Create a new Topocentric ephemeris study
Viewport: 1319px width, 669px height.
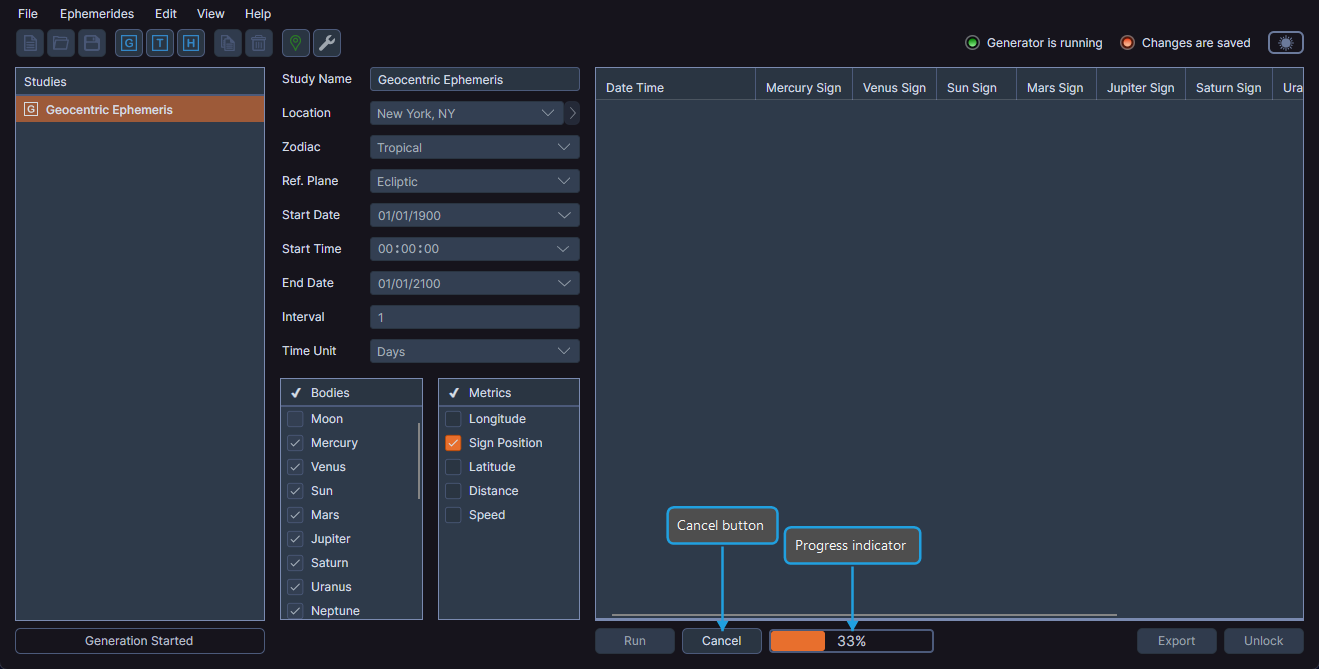(x=159, y=43)
